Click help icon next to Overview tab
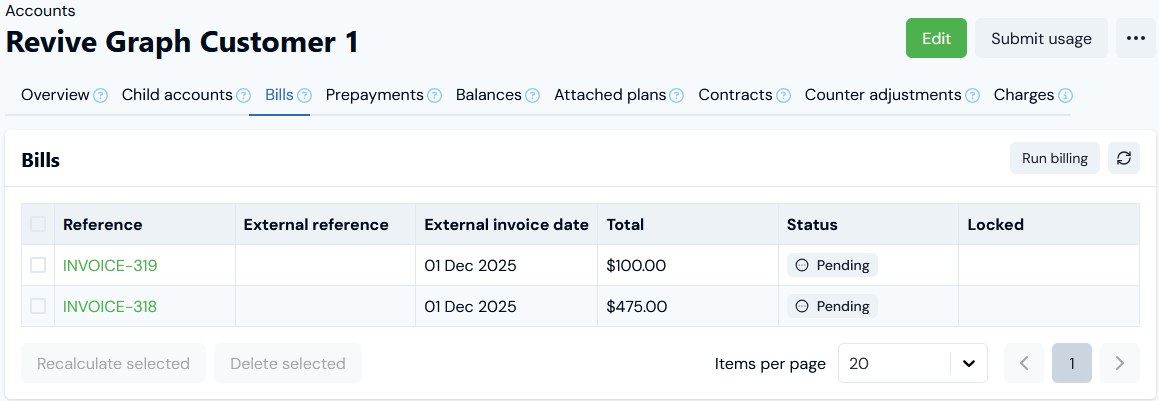This screenshot has height=401, width=1159. [100, 96]
